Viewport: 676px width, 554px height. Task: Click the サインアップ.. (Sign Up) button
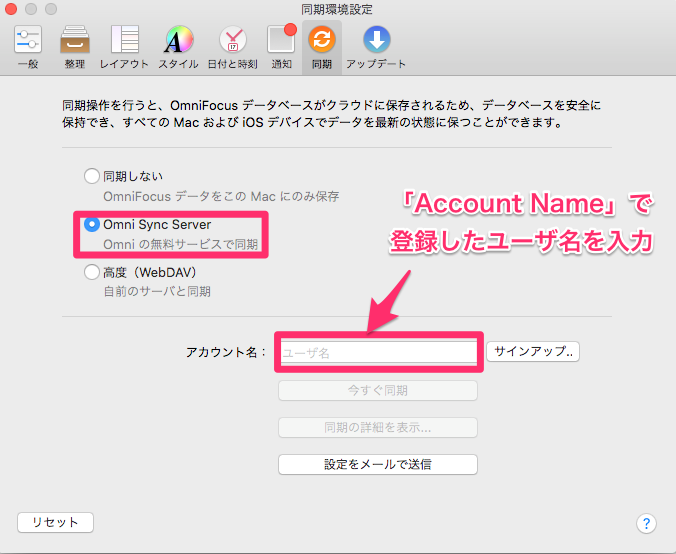(x=533, y=351)
